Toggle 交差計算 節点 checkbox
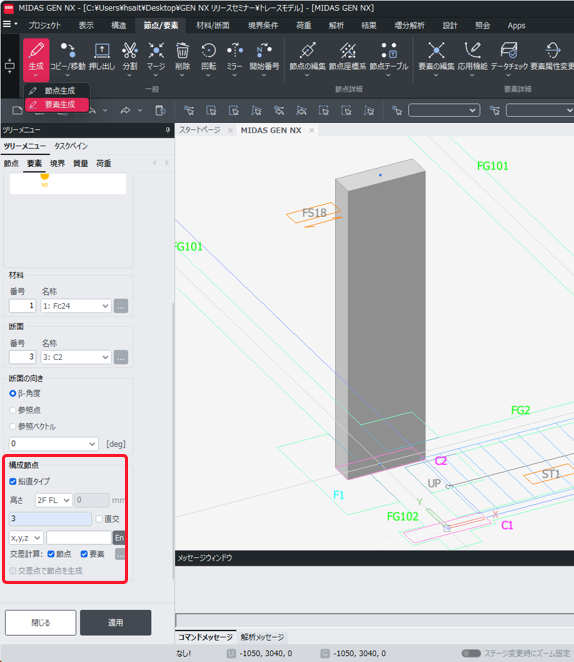574x662 pixels. coord(51,554)
